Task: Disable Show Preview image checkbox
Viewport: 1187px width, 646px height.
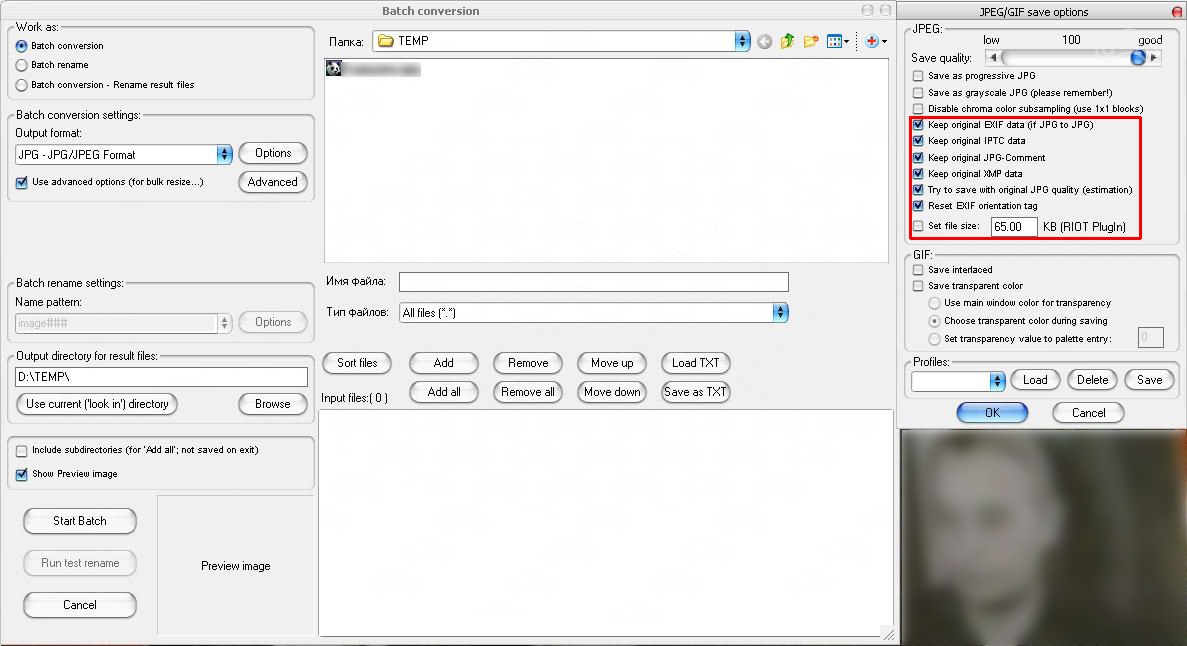Action: tap(22, 474)
